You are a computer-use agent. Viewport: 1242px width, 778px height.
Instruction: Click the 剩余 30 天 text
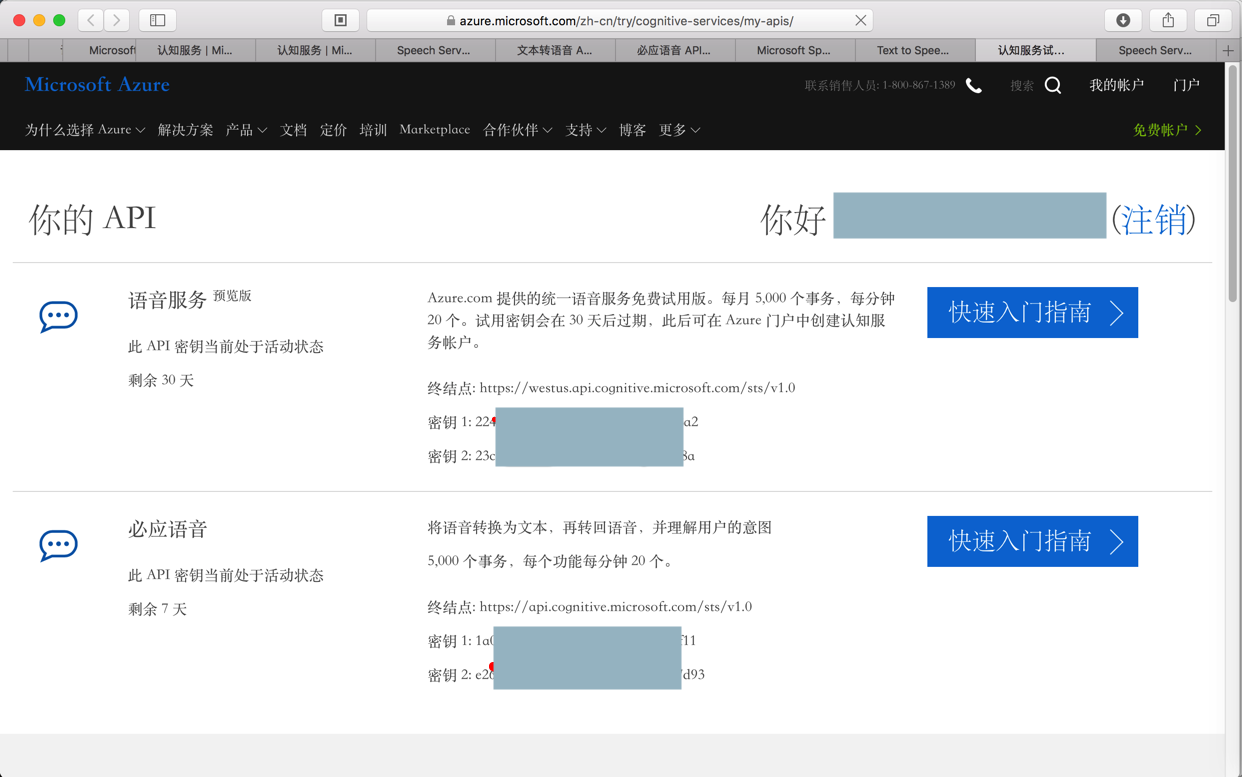161,381
